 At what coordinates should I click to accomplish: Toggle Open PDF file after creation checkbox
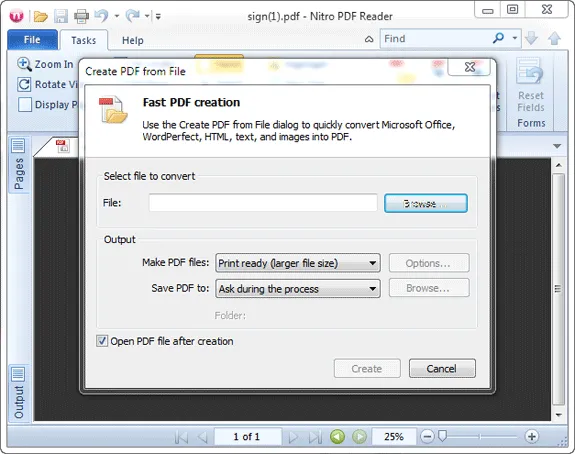point(102,341)
